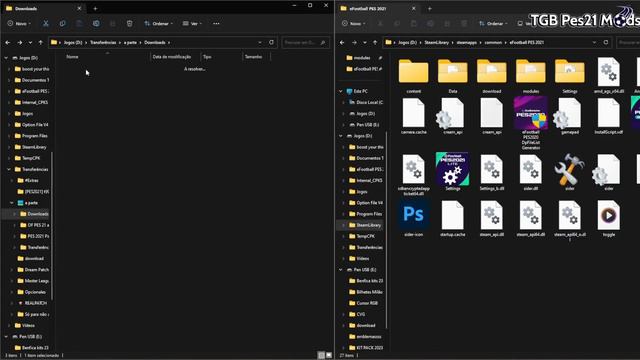This screenshot has width=640, height=360.
Task: Open Master League folder in left tree
Action: [x=33, y=281]
